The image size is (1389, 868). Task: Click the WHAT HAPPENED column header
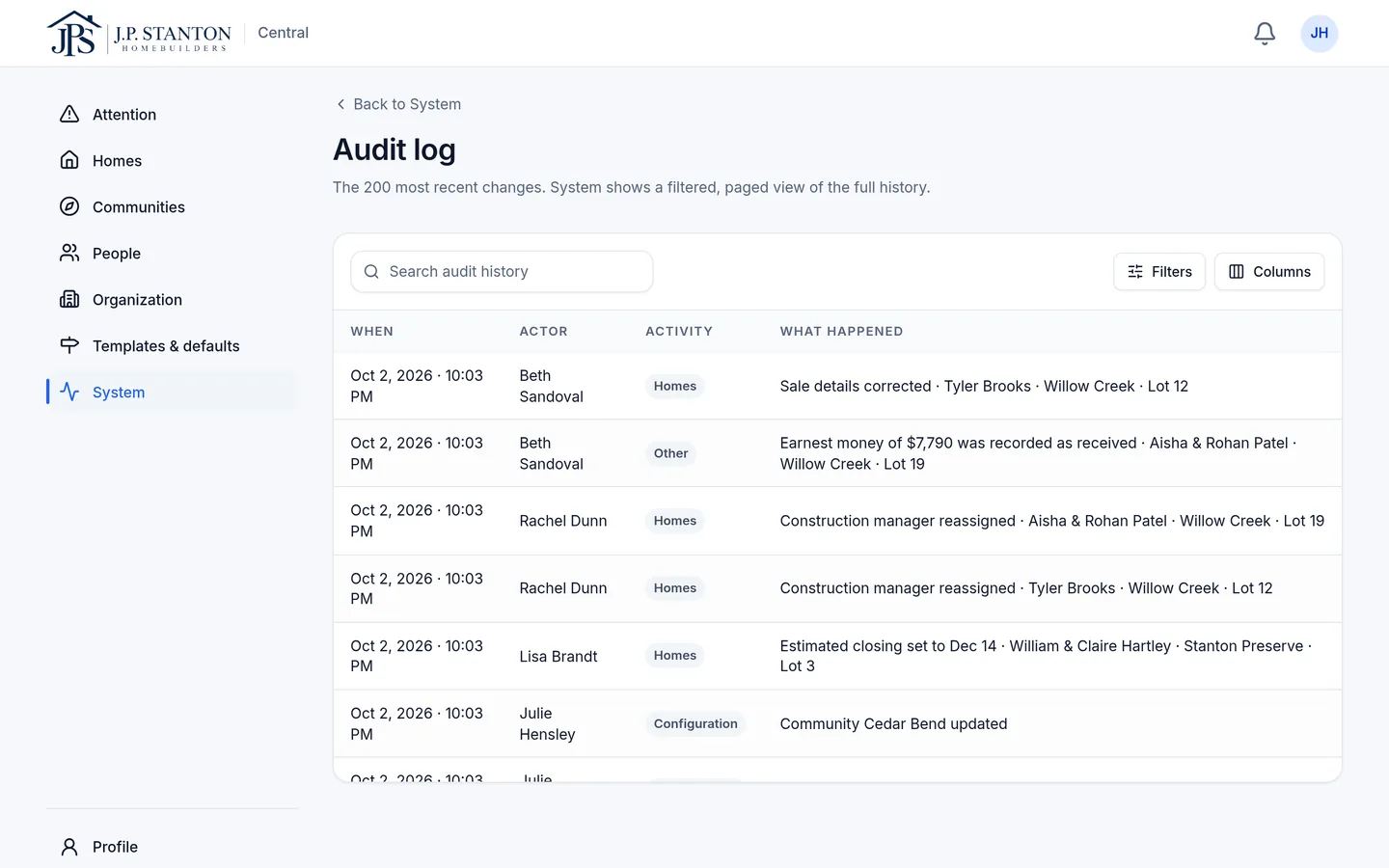coord(841,331)
